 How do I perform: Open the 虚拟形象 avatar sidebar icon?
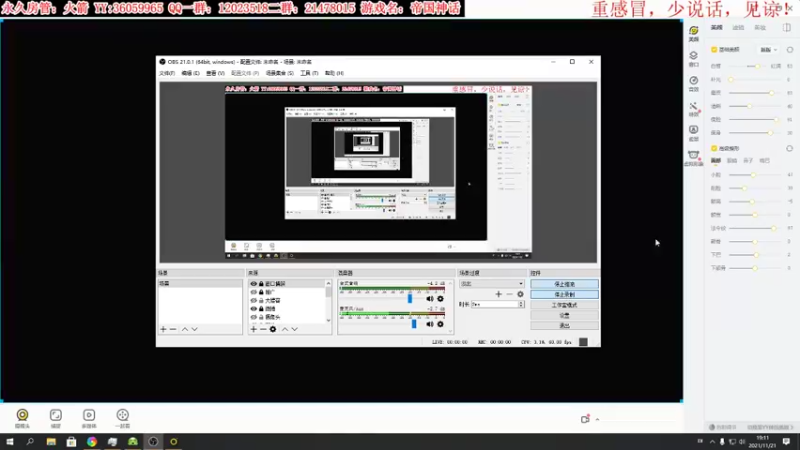(693, 158)
